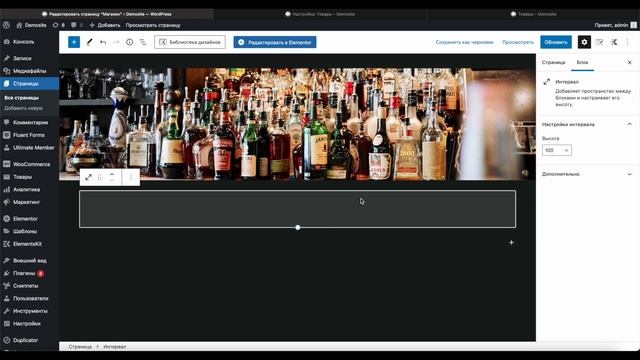Open Маркетинг in the admin sidebar

pyautogui.click(x=29, y=202)
